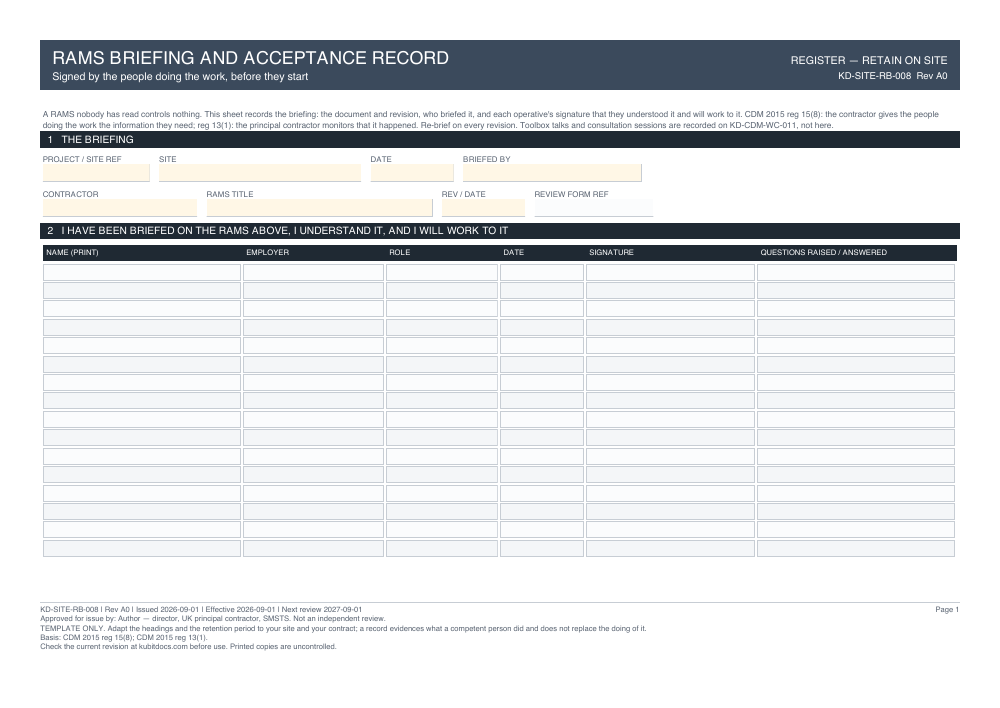Click the RAMS Title input field
This screenshot has height=708, width=1000.
320,208
